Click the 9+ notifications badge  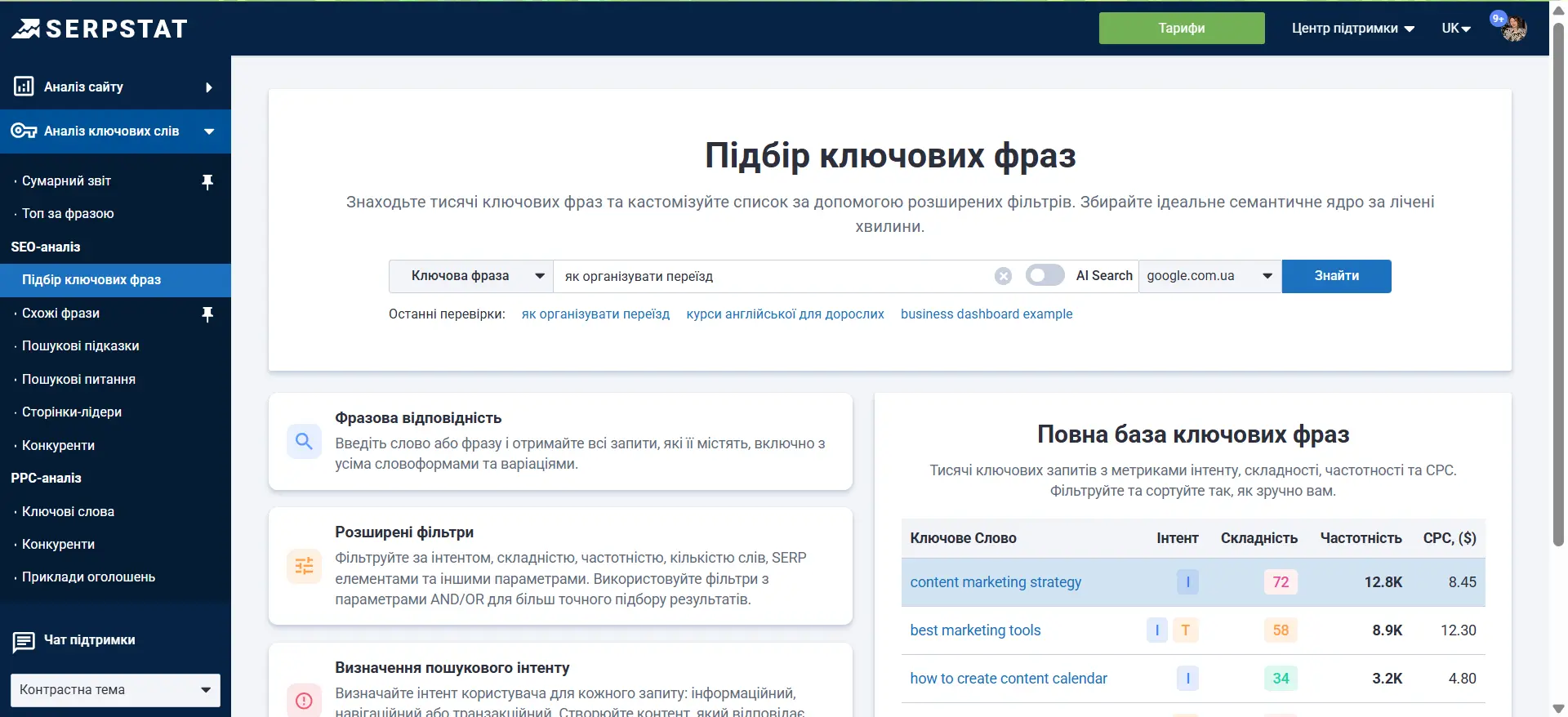tap(1498, 19)
